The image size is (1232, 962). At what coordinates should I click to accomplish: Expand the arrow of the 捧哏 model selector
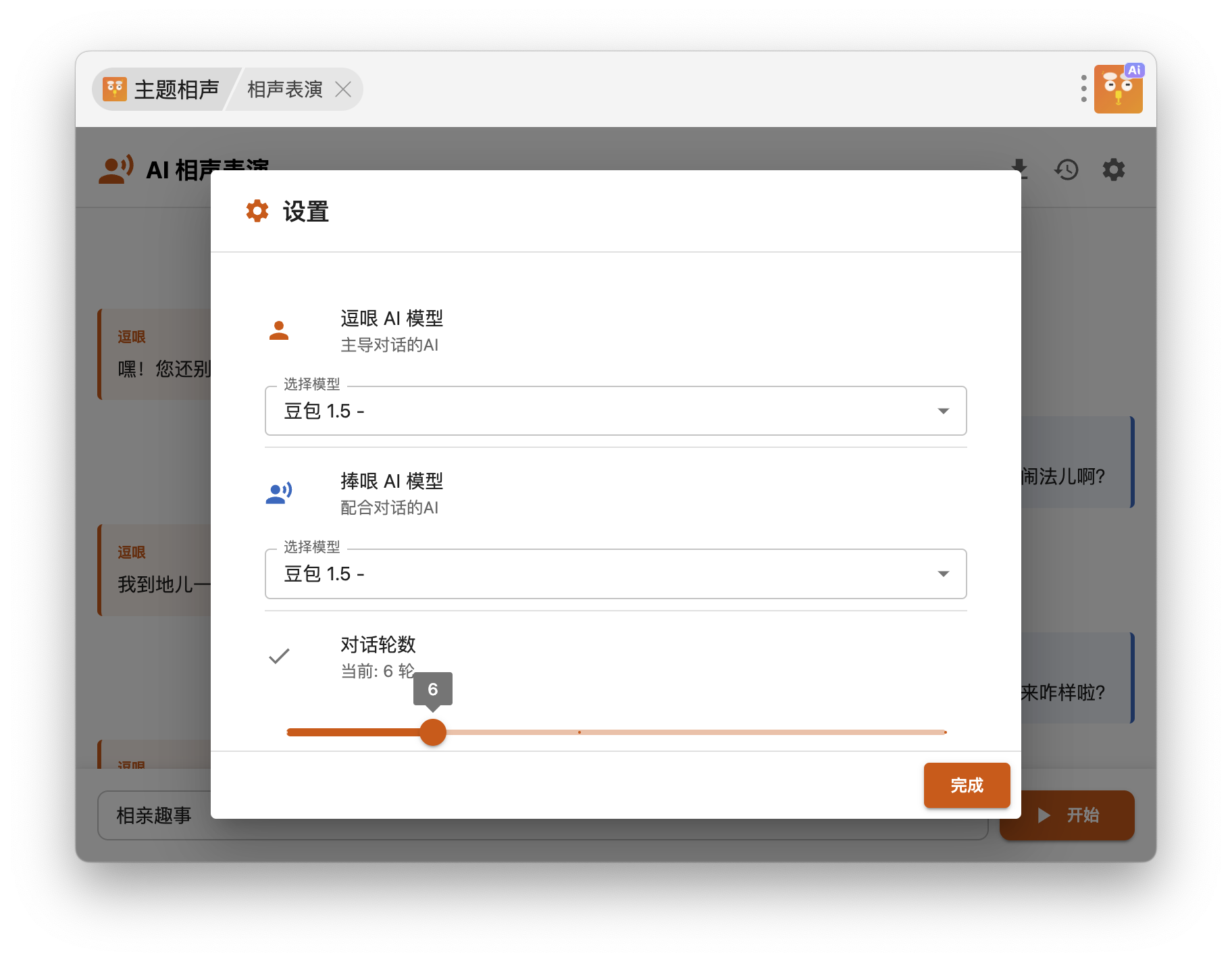[943, 574]
